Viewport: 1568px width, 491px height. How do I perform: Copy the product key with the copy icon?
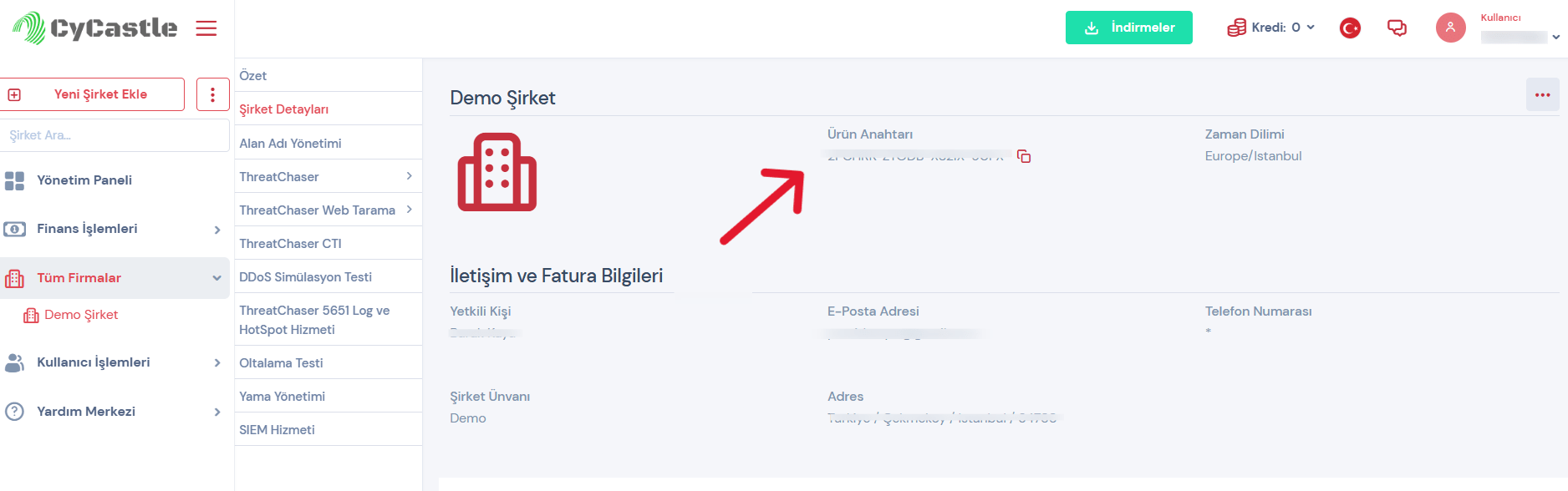(1024, 156)
